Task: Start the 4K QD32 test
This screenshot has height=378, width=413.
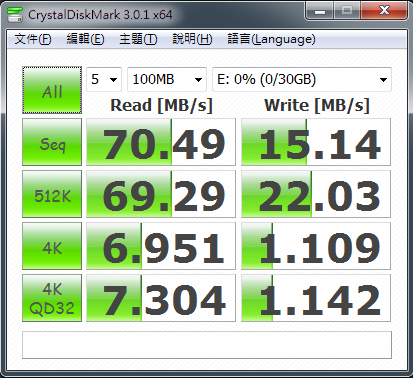Action: point(52,298)
